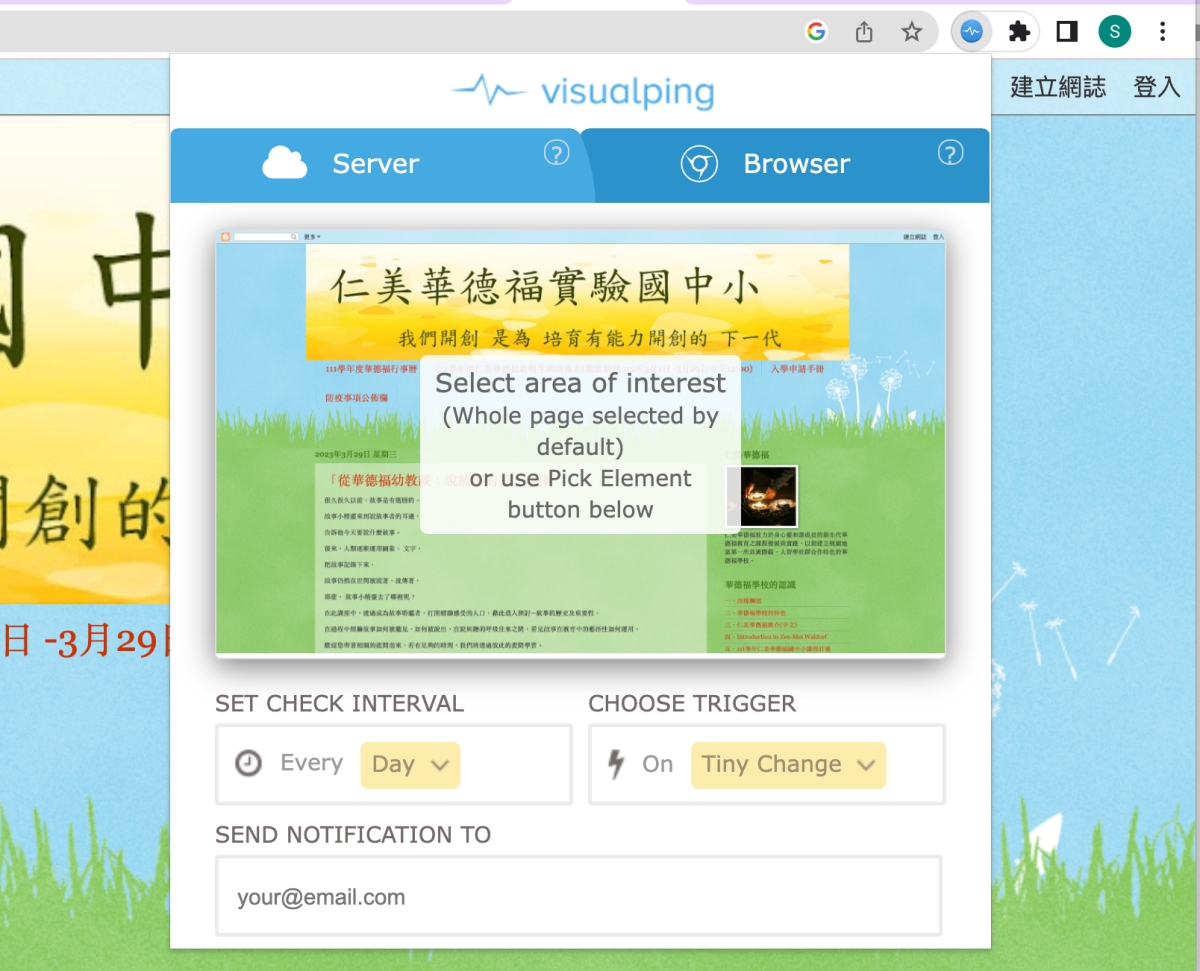Screen dimensions: 1200x971
Task: Click the Chrome icon on Browser tab
Action: pyautogui.click(x=699, y=164)
